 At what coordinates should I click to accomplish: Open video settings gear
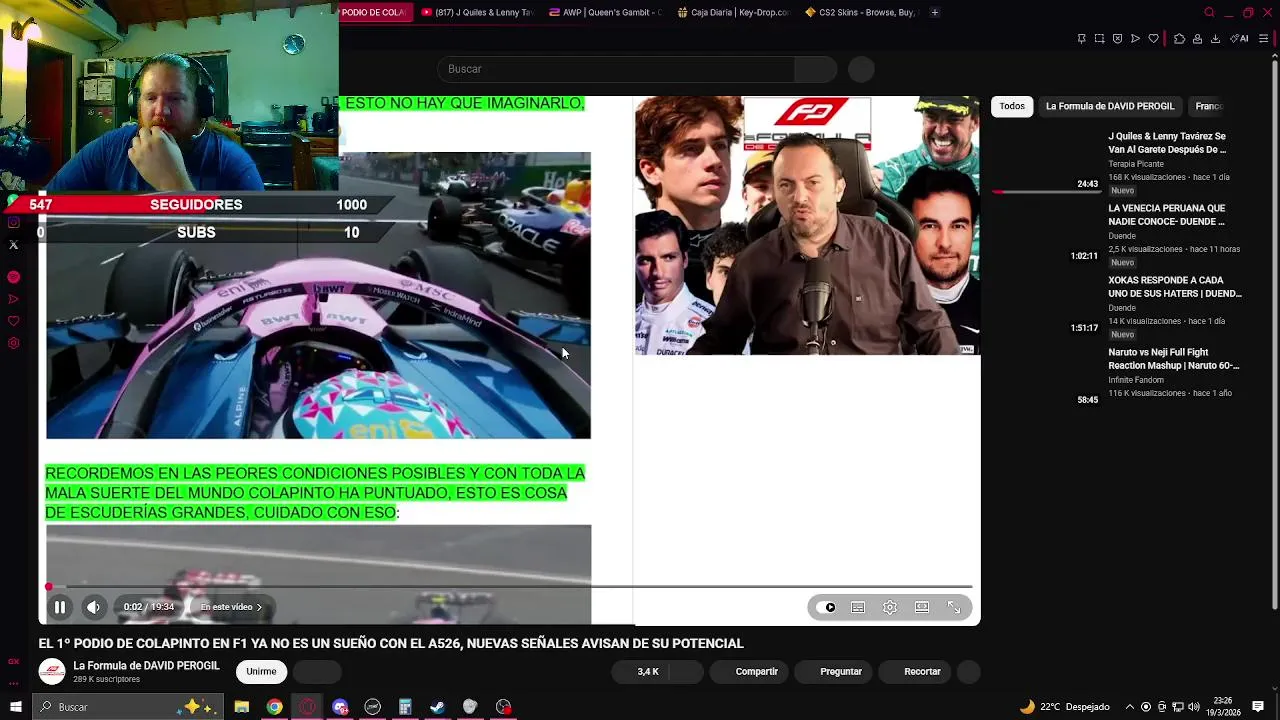pos(890,607)
